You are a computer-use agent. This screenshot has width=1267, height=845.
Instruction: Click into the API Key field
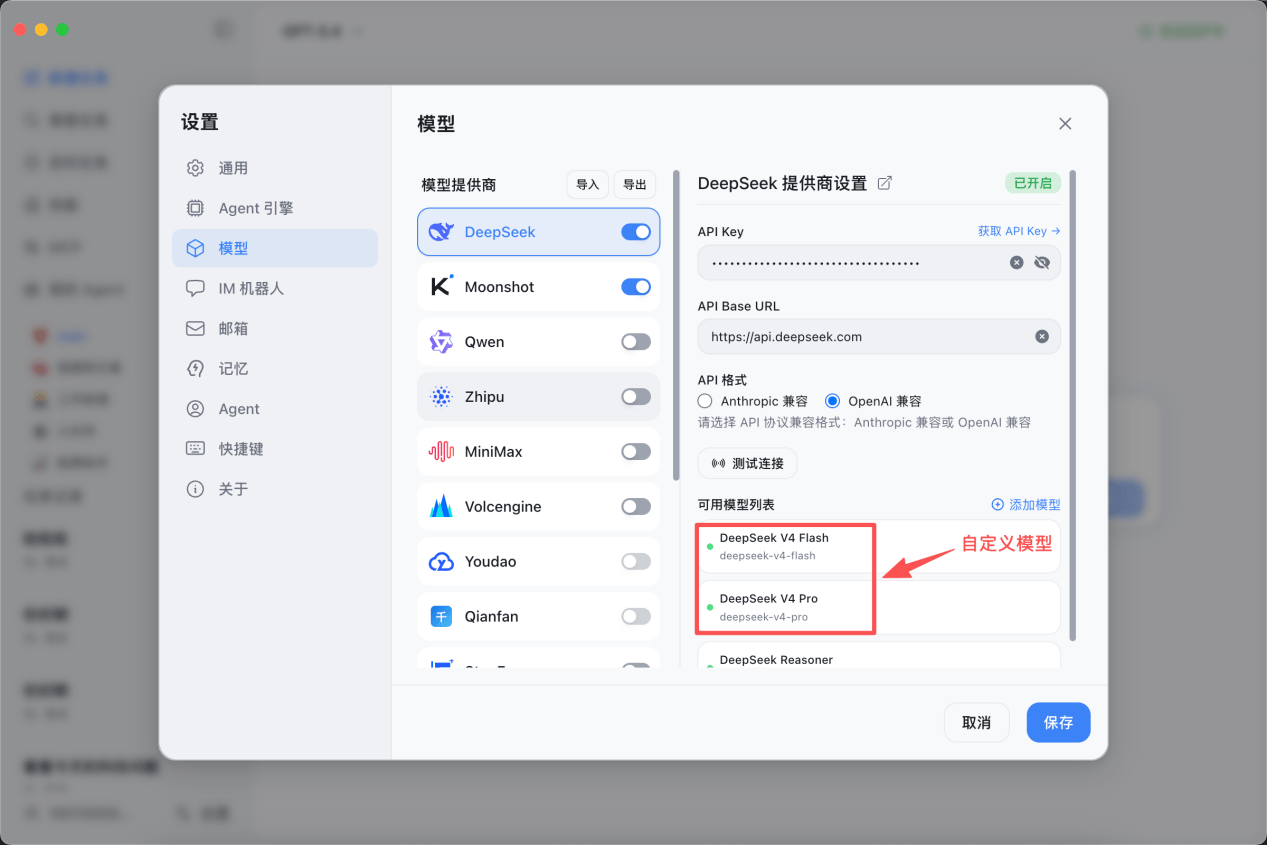[879, 263]
